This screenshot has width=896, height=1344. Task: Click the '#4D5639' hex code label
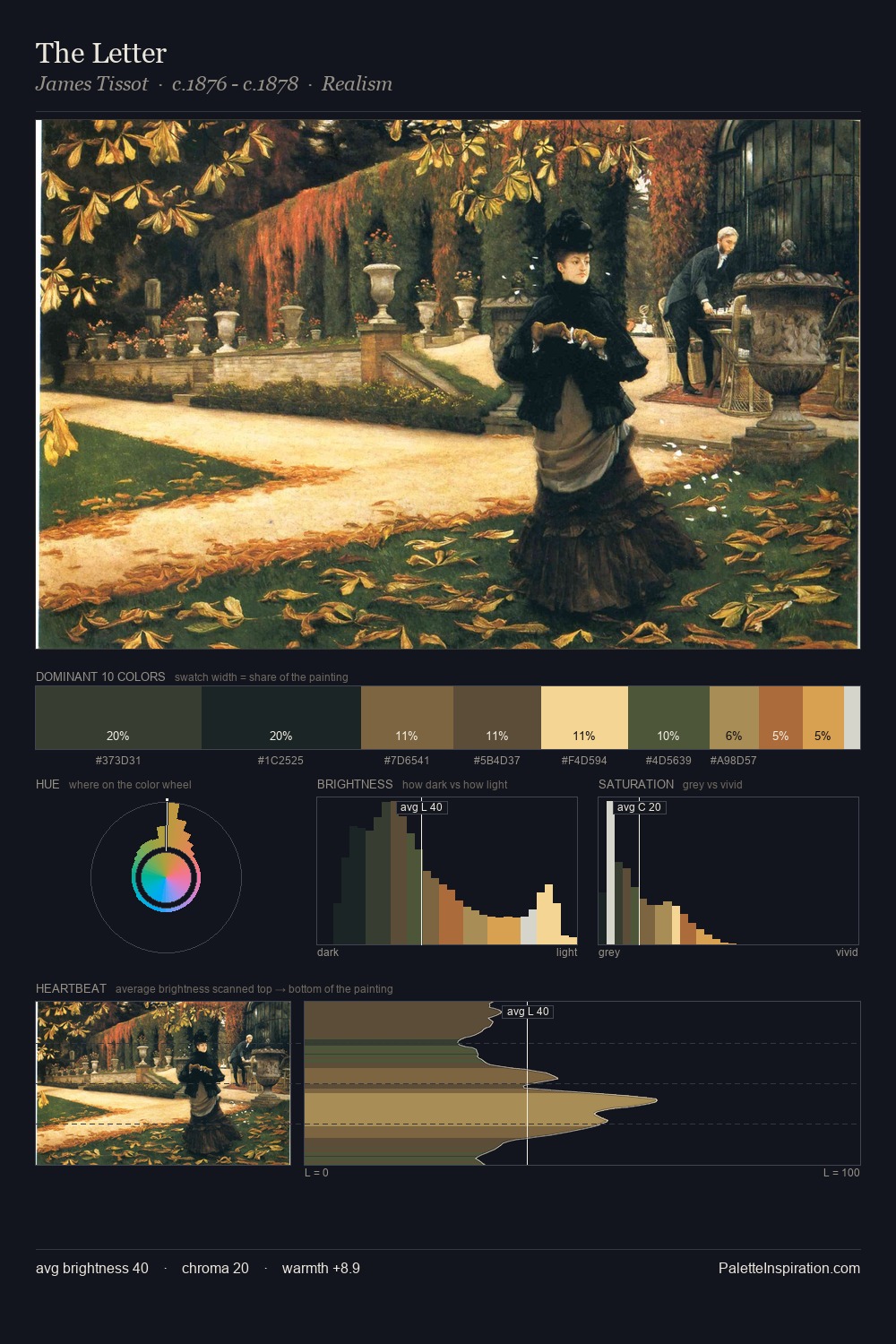(x=668, y=761)
